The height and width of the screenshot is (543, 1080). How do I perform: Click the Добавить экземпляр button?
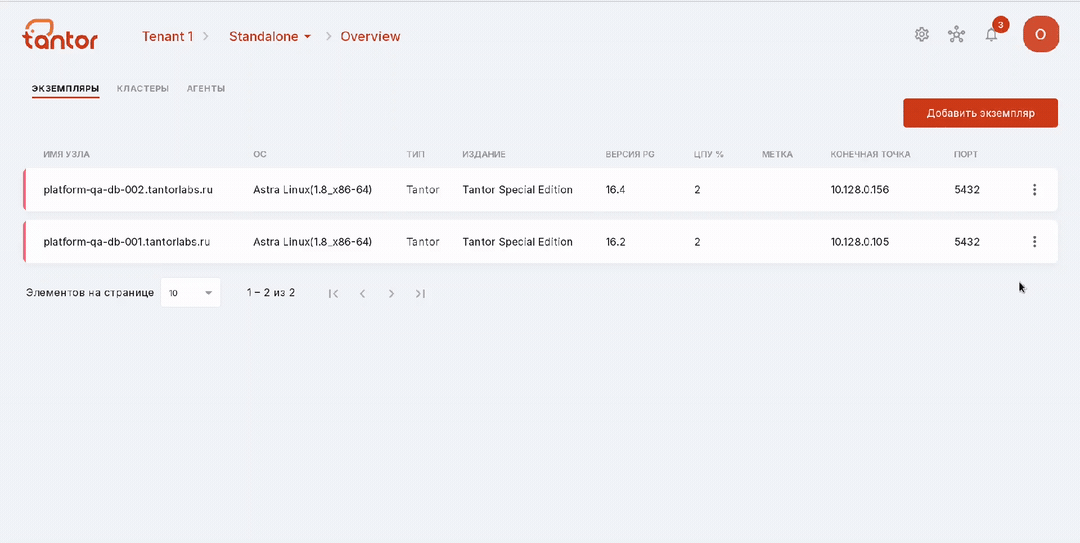point(980,113)
